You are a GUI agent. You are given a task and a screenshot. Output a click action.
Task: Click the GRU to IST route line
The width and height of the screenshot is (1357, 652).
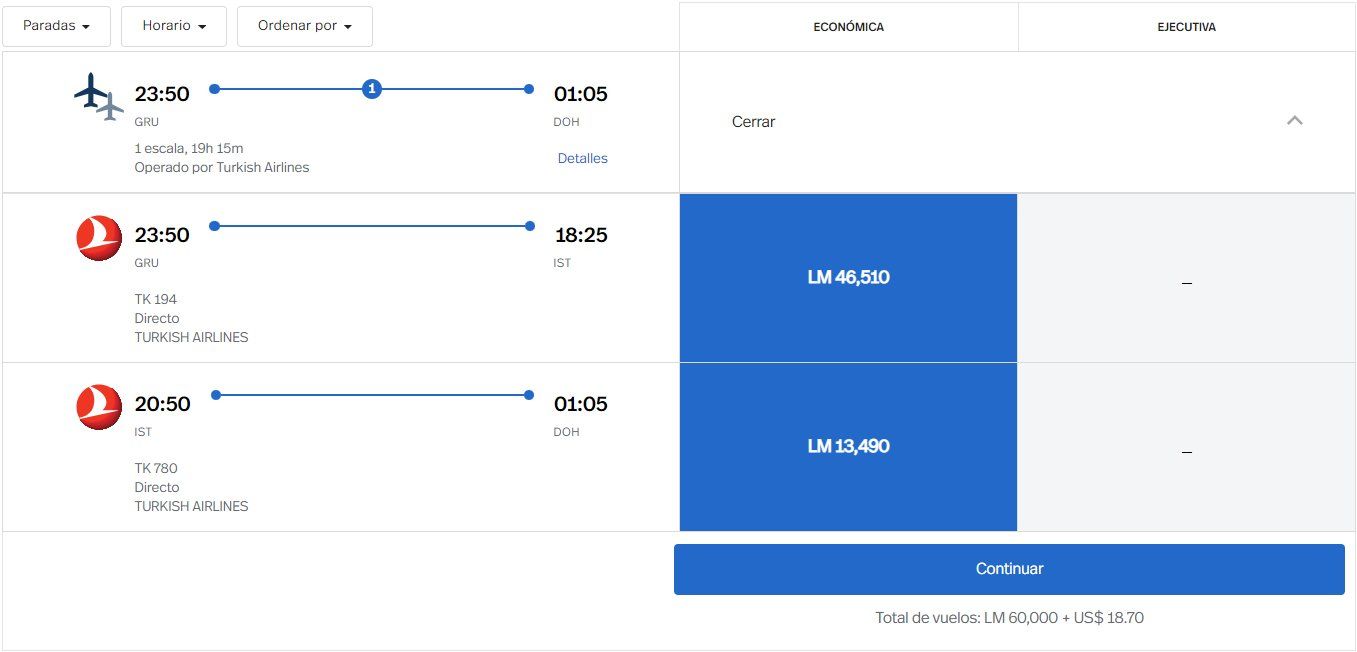pos(371,226)
